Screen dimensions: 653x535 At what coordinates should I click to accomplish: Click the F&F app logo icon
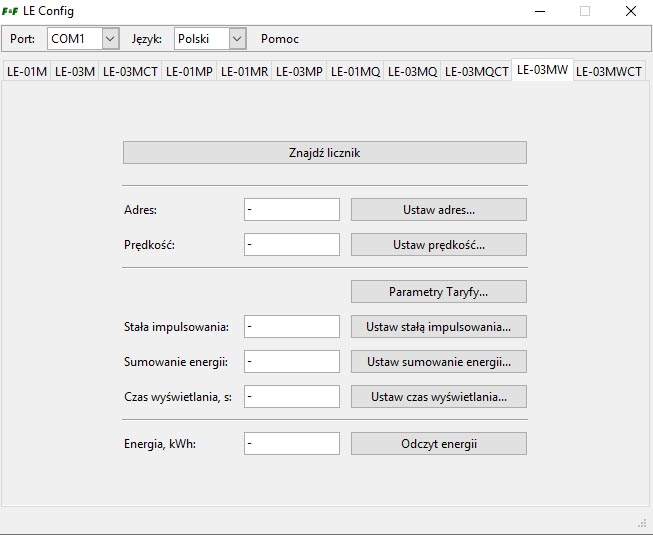coord(10,11)
